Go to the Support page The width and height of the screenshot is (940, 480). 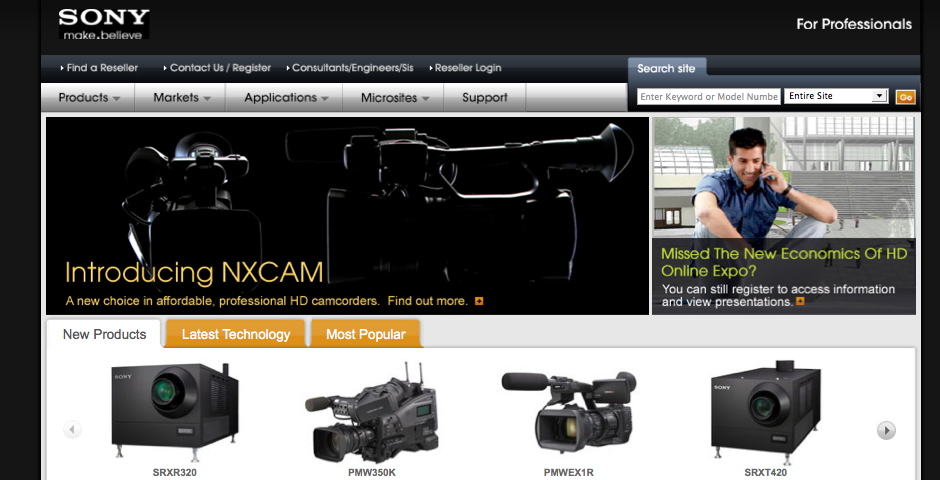click(484, 97)
